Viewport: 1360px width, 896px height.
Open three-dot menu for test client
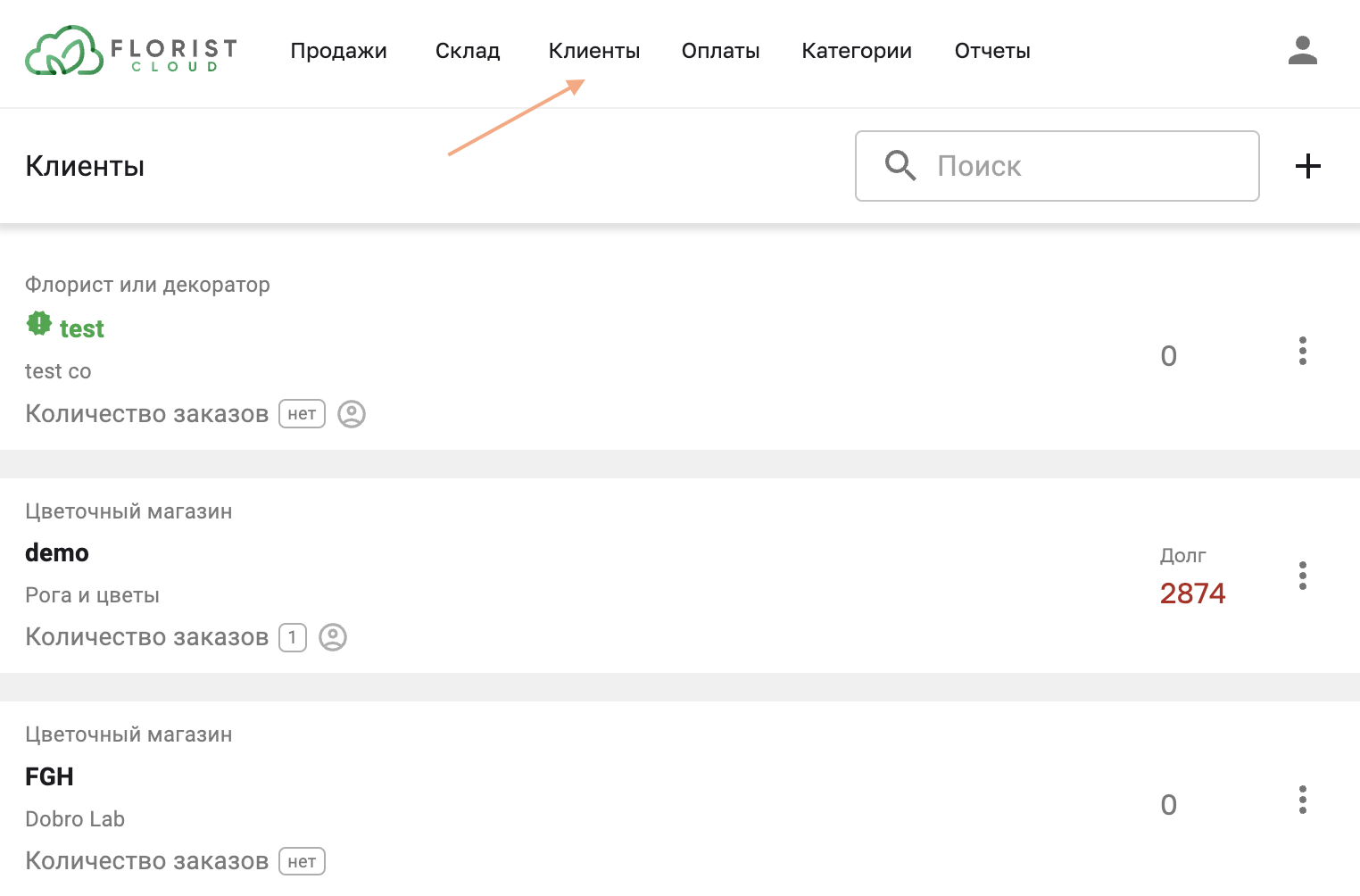(1302, 352)
